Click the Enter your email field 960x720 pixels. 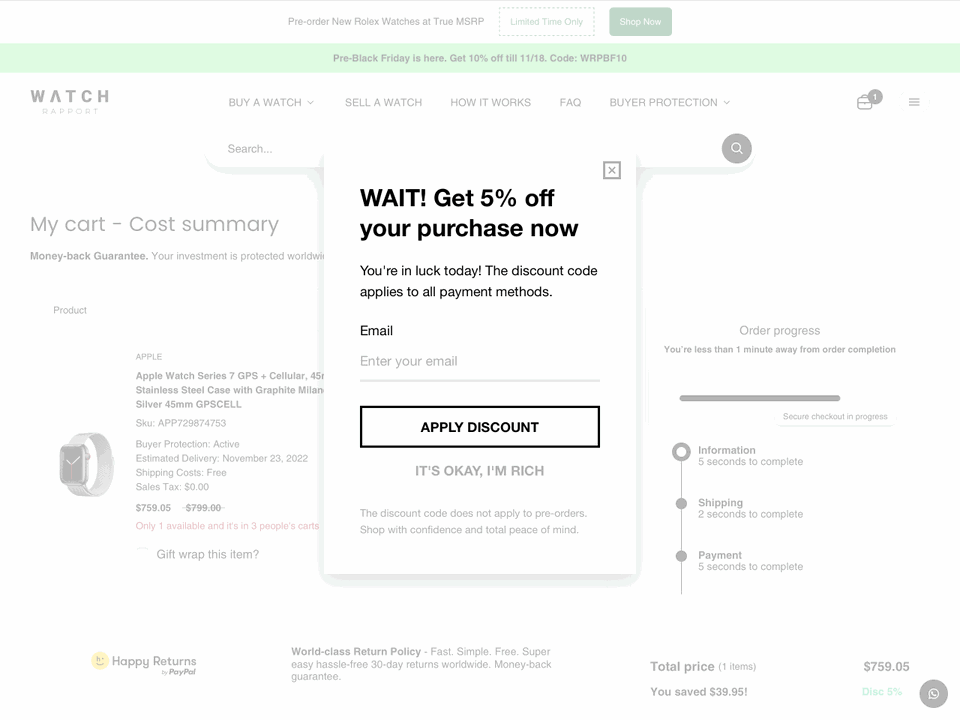point(479,361)
